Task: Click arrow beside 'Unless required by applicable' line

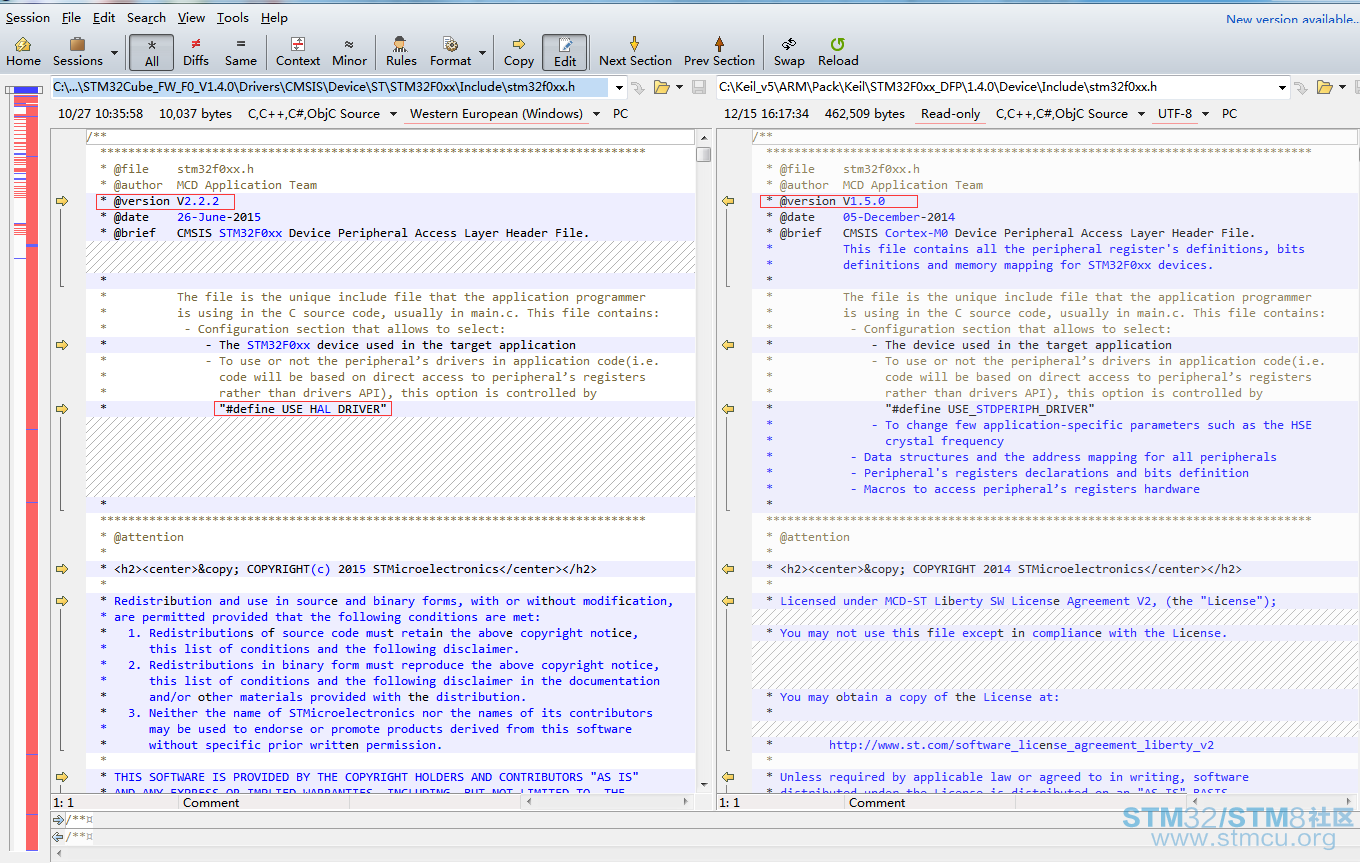Action: point(728,777)
